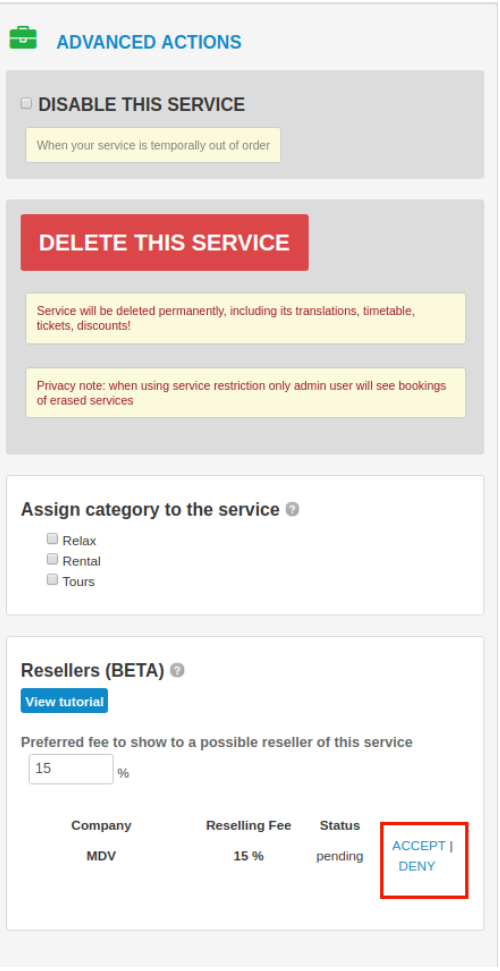Click the Relax category label
Image resolution: width=500 pixels, height=971 pixels.
pyautogui.click(x=79, y=541)
